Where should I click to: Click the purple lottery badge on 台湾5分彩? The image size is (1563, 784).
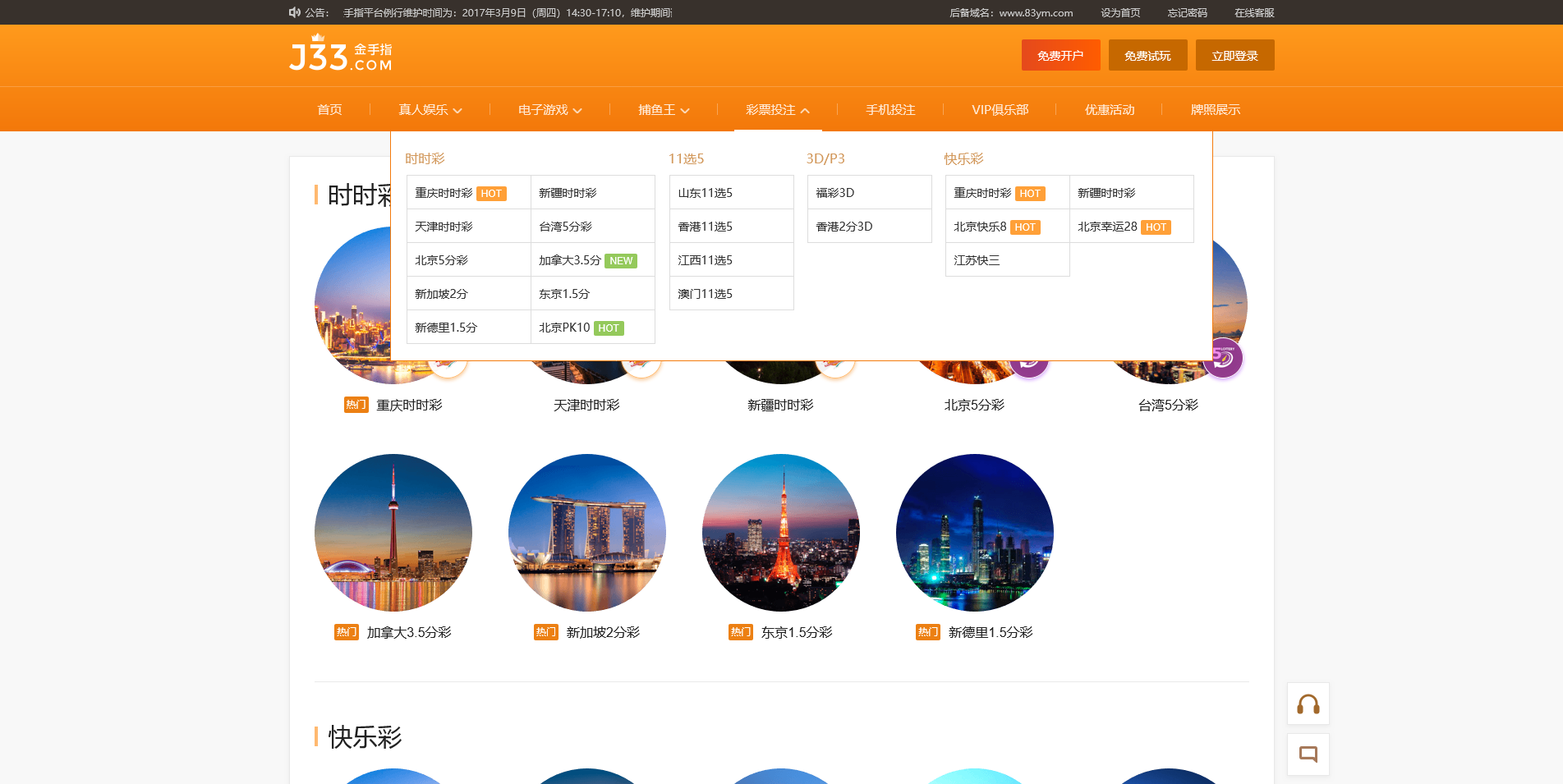[x=1222, y=358]
